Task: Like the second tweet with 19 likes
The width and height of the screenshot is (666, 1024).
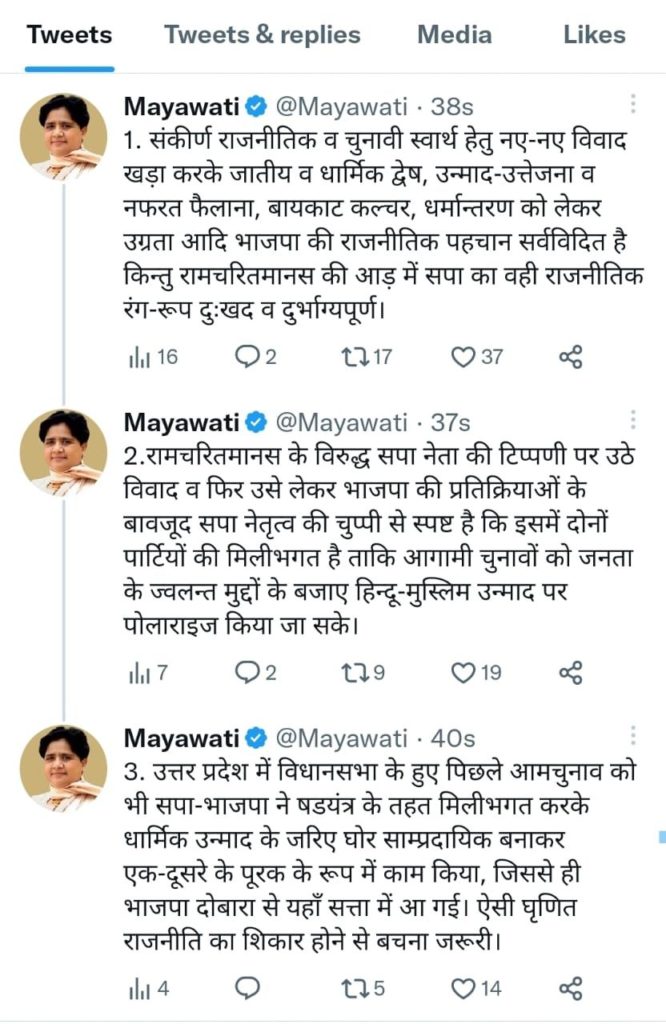Action: tap(463, 672)
